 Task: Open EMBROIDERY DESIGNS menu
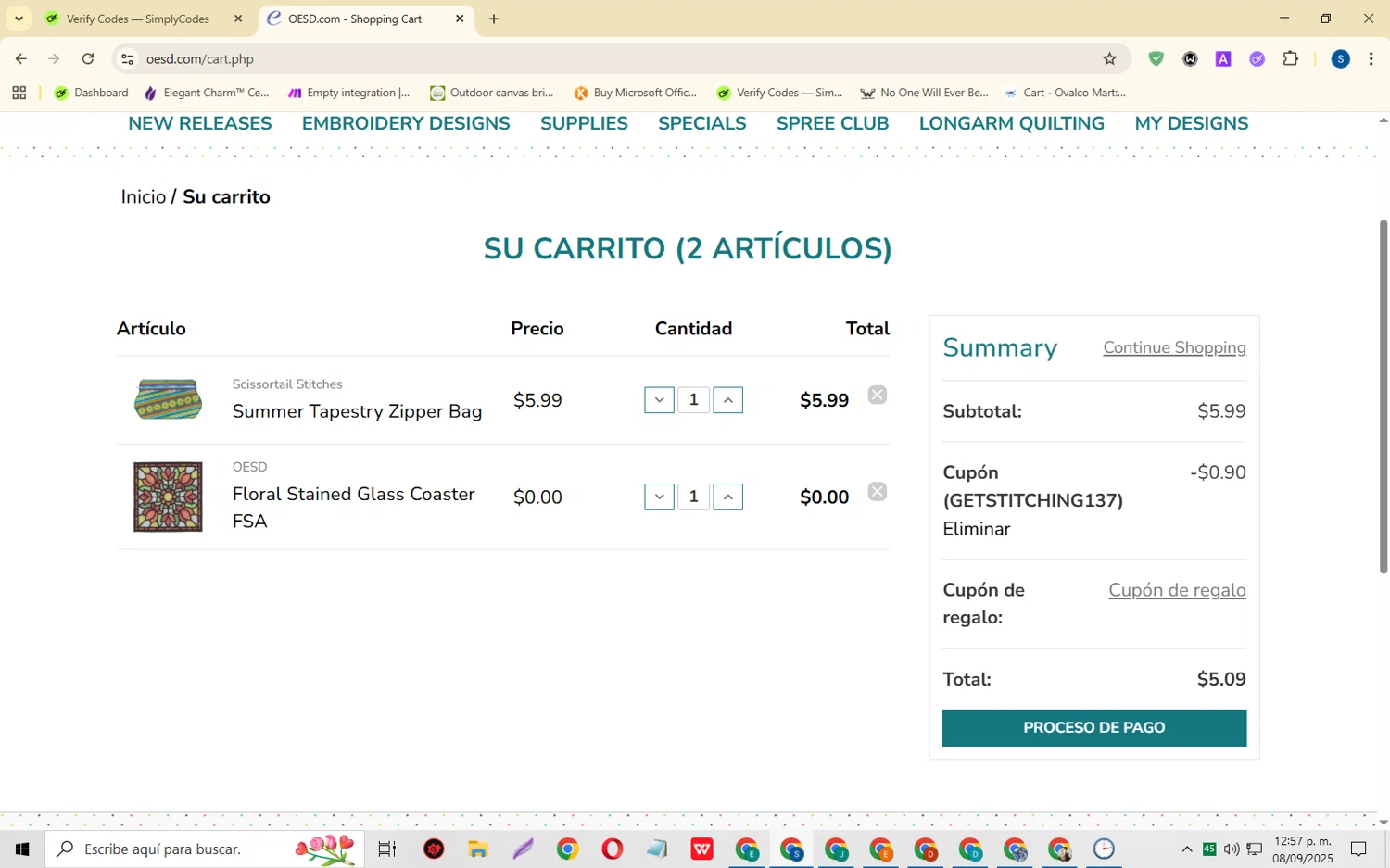tap(406, 123)
